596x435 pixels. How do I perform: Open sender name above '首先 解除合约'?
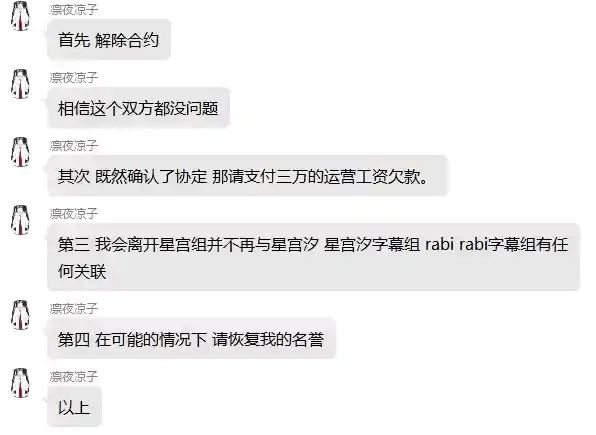tap(74, 10)
